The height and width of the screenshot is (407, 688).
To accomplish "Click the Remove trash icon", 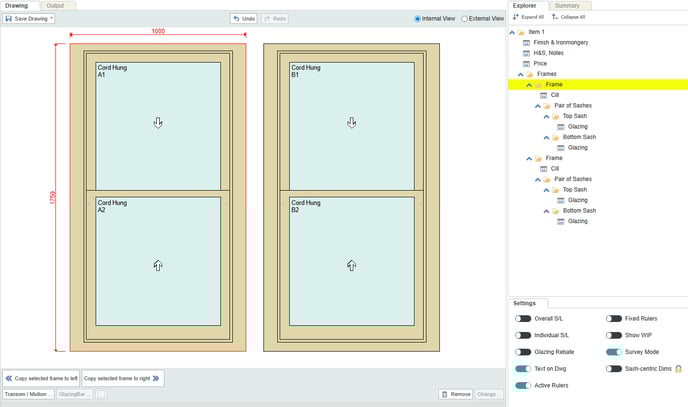I will click(x=445, y=394).
